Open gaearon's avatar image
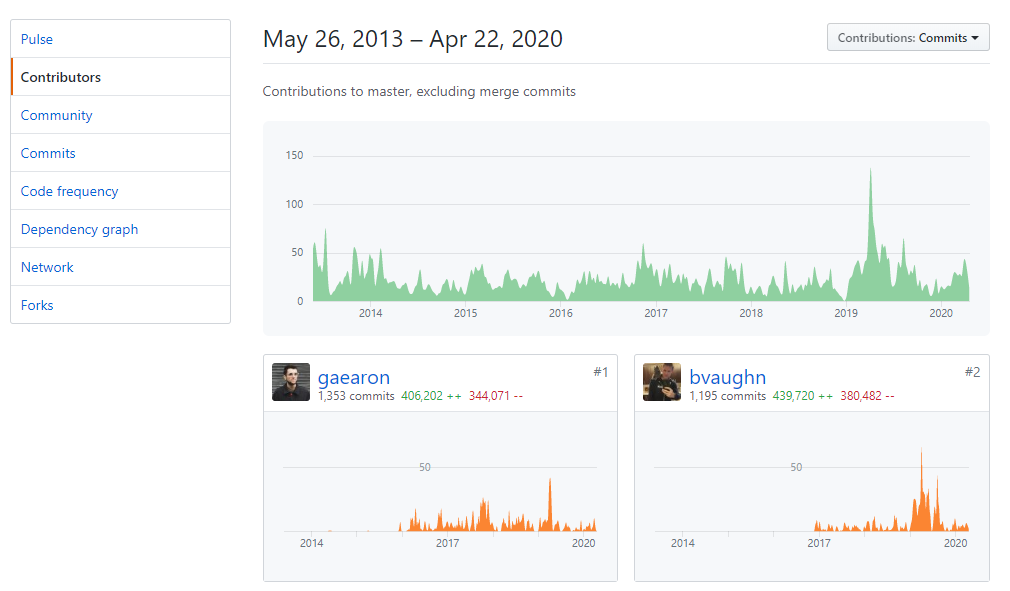 point(291,382)
